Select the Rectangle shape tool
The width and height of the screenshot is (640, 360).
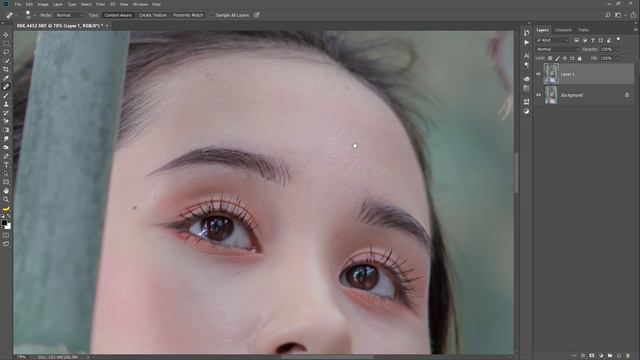6,182
